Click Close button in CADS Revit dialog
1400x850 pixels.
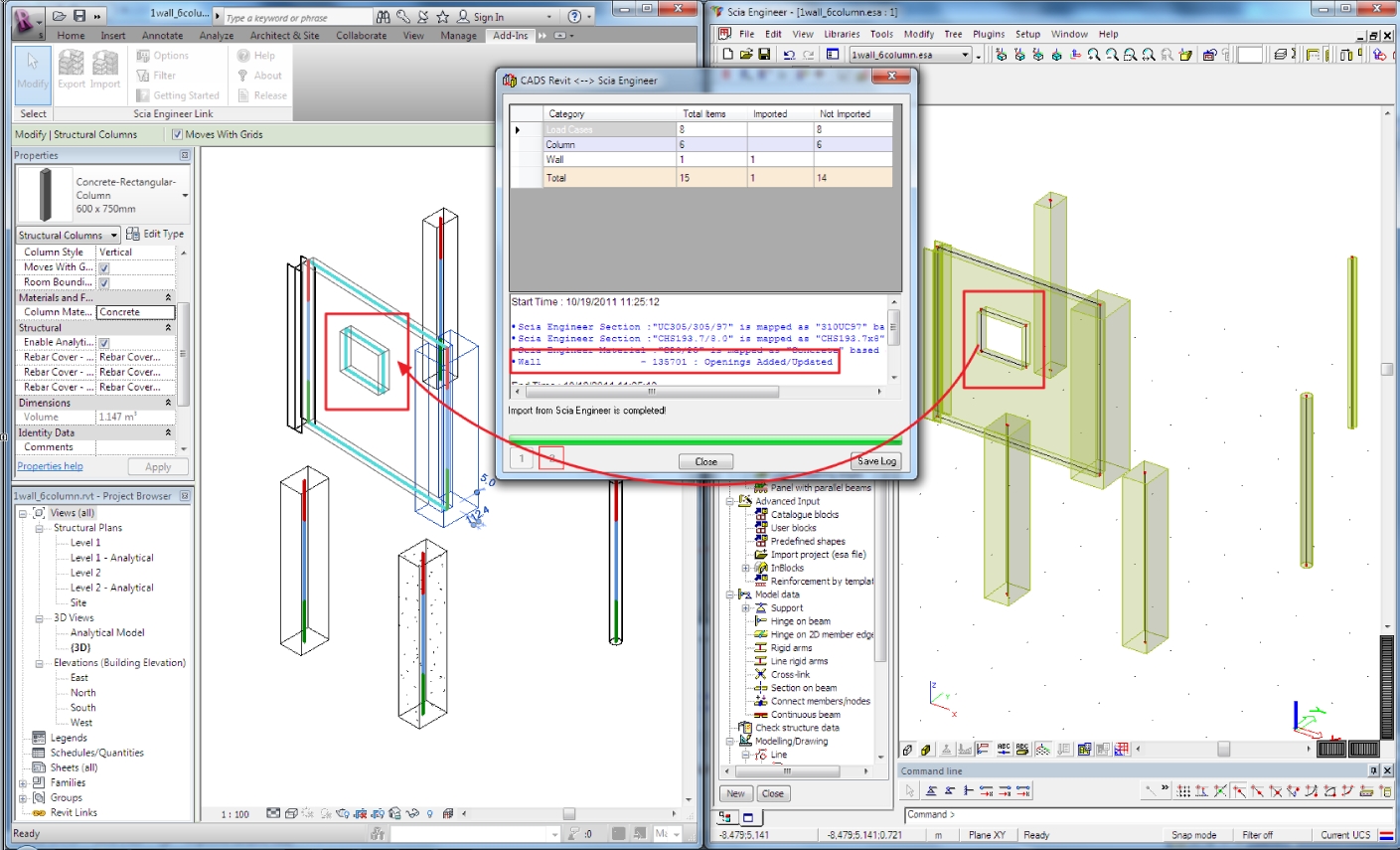pos(706,461)
